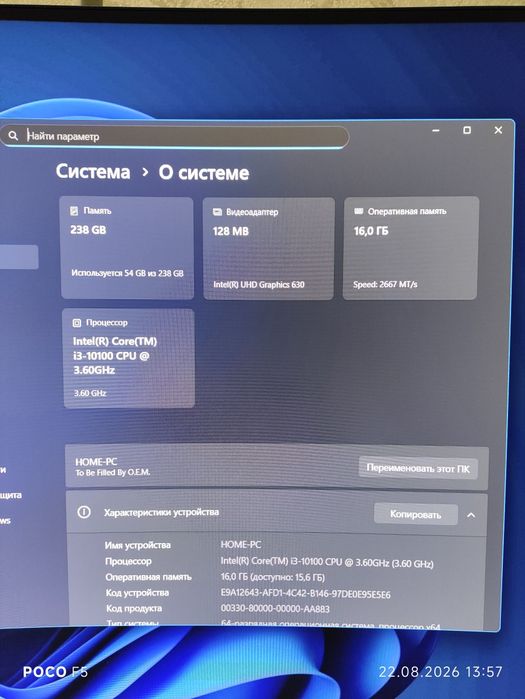
Task: Click 'Intel(R) UHD Graphics 630' text
Action: coord(259,284)
